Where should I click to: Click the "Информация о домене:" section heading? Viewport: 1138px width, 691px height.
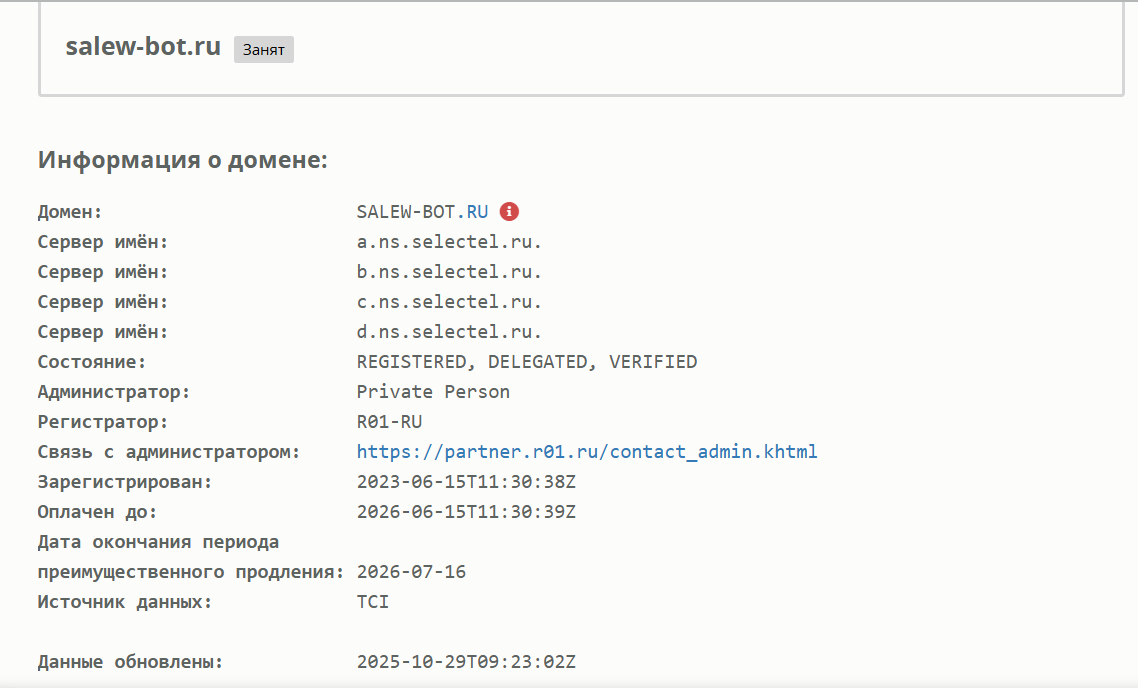(x=183, y=160)
